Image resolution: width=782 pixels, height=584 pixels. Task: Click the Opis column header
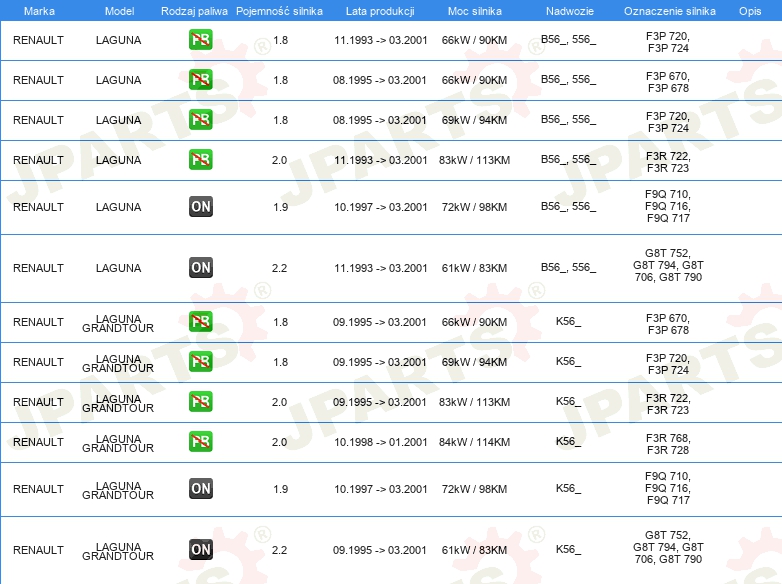click(x=750, y=11)
